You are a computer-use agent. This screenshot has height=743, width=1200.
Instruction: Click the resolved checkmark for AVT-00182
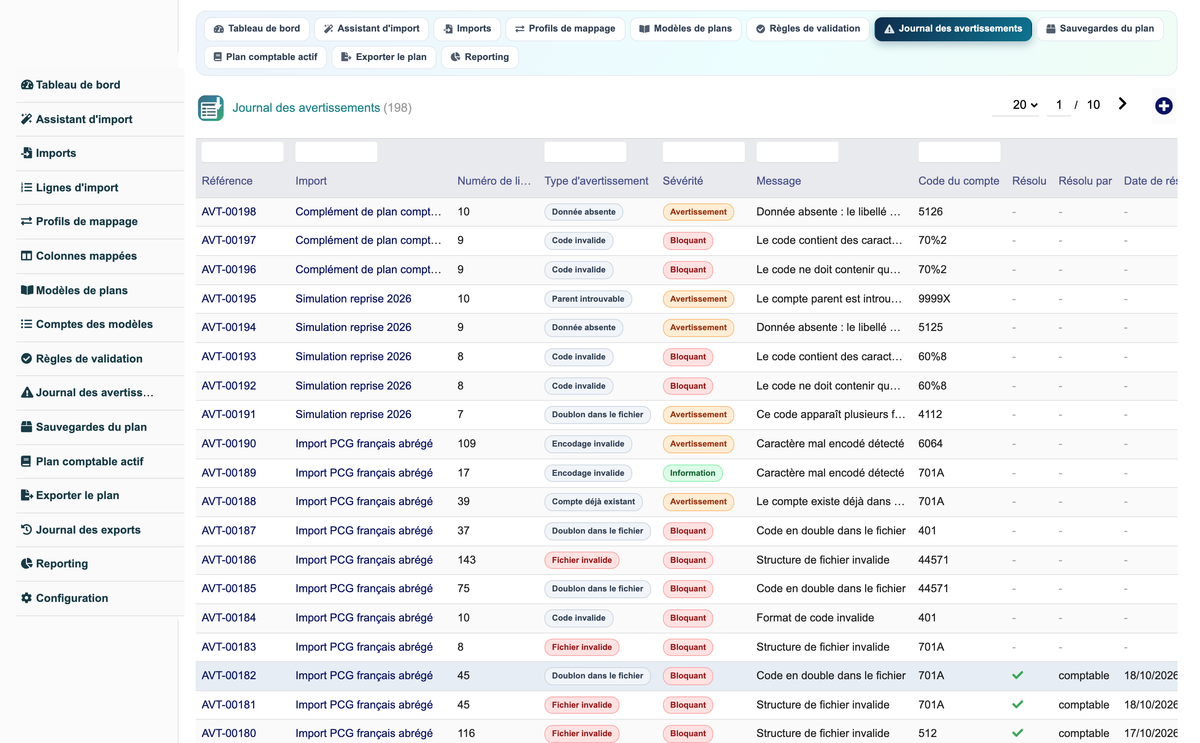point(1018,675)
